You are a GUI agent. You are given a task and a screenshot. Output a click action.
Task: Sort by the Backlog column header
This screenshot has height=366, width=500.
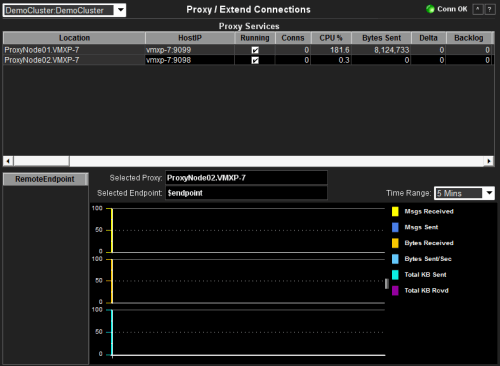pyautogui.click(x=469, y=38)
